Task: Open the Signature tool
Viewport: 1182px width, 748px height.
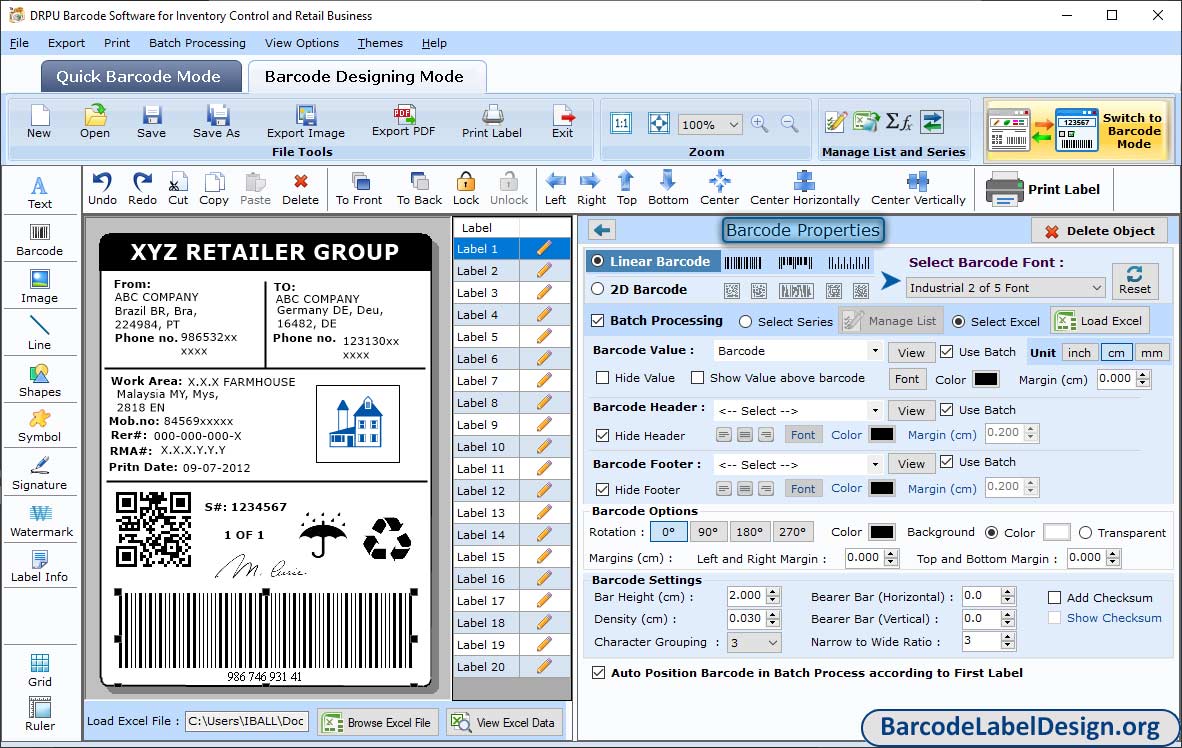Action: tap(39, 474)
